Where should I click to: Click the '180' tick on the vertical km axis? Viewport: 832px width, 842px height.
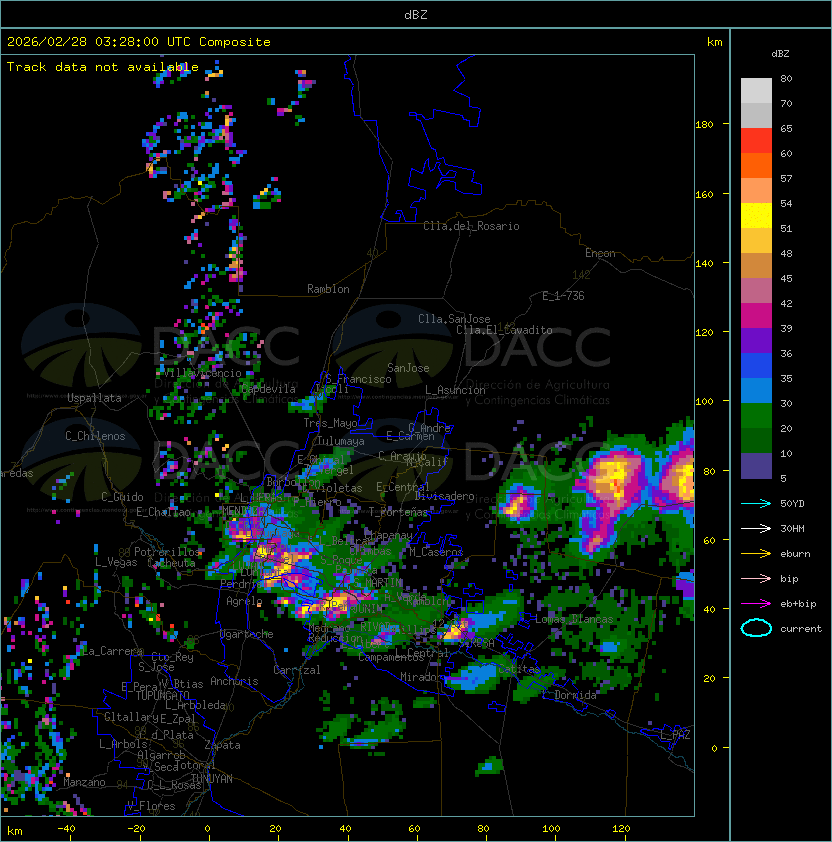coord(704,125)
